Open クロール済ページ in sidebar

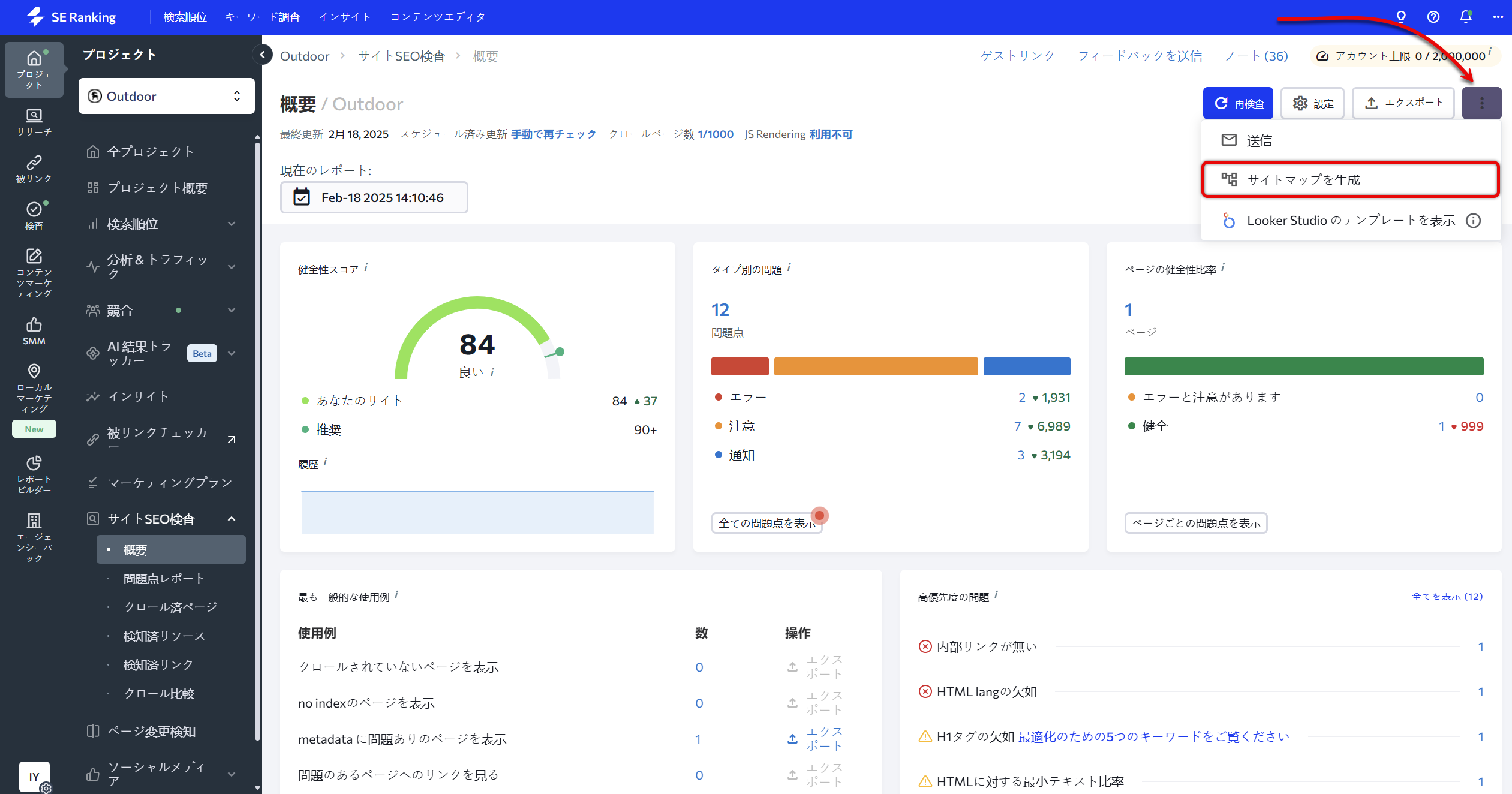170,607
